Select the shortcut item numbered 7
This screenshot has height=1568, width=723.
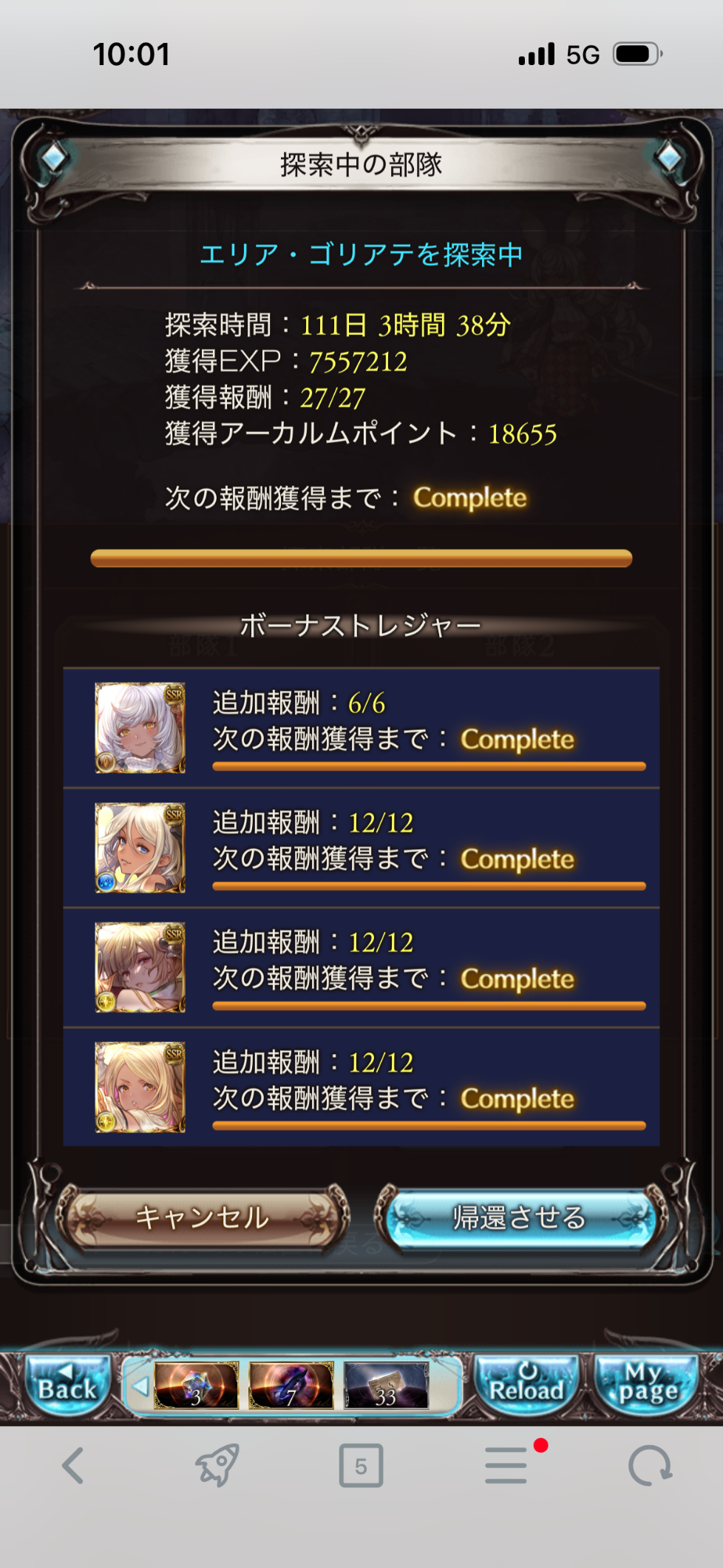[x=291, y=1385]
